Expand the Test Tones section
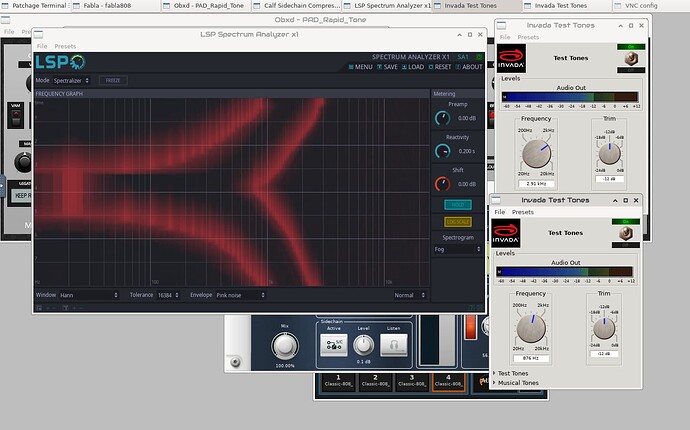This screenshot has width=690, height=430. [x=513, y=373]
